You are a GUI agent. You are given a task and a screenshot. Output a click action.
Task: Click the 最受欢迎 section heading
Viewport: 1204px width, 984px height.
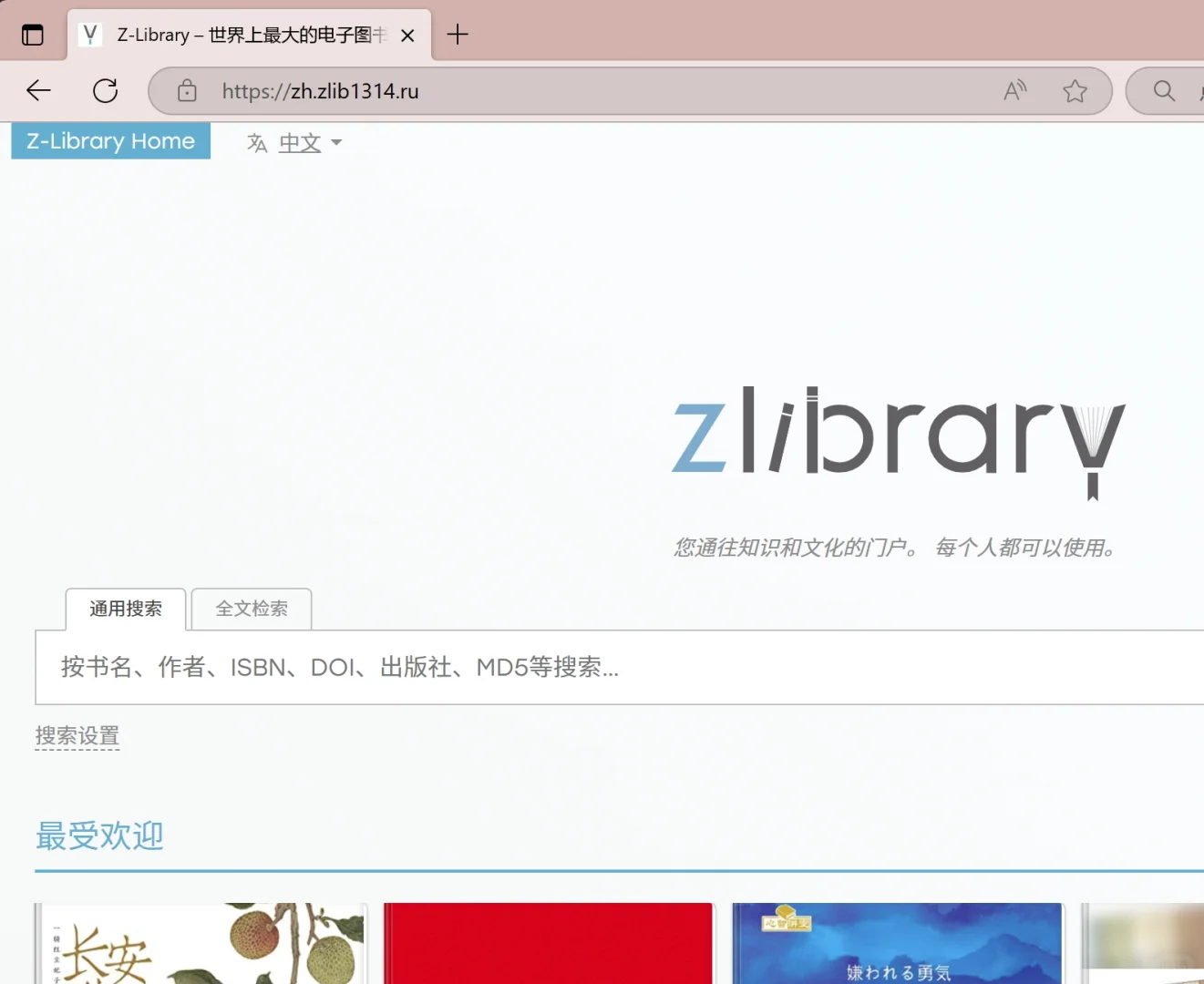point(99,835)
